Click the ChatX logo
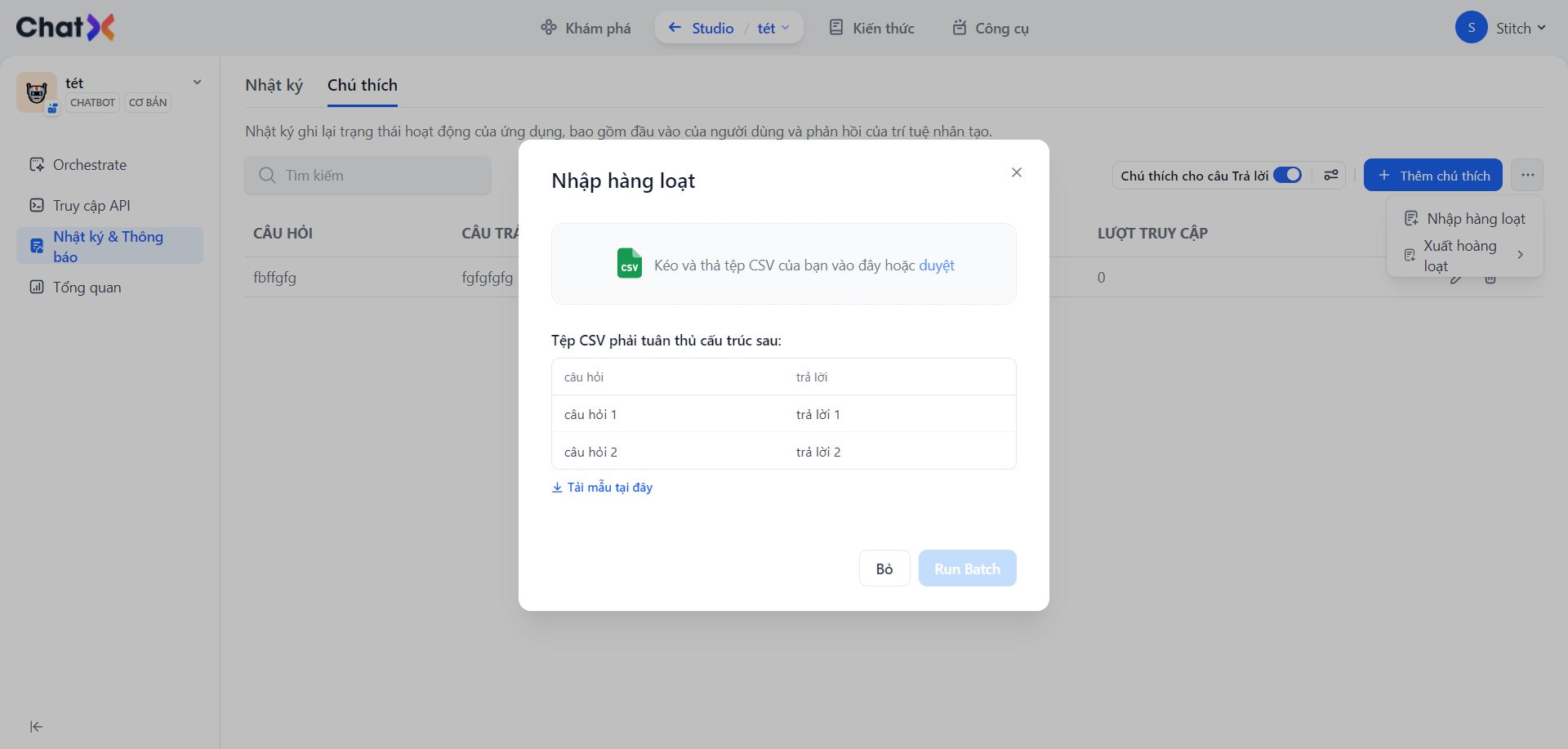The width and height of the screenshot is (1568, 749). tap(65, 28)
